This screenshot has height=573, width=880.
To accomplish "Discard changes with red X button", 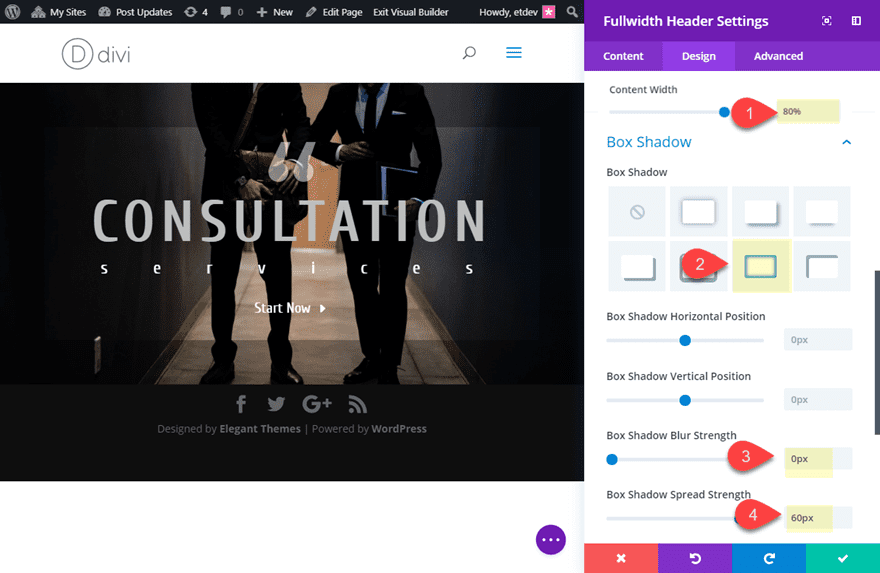I will click(621, 558).
